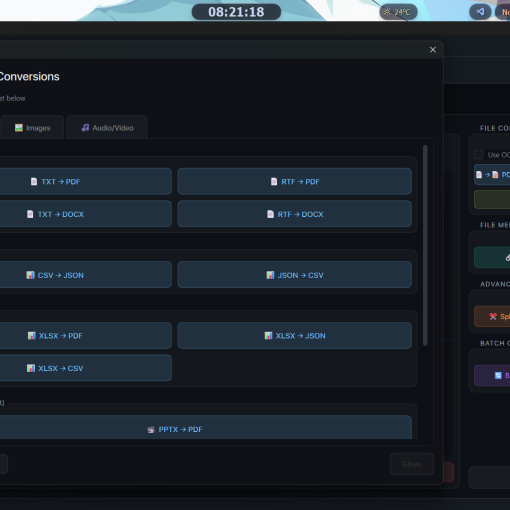The image size is (510, 510).
Task: Click the Close button at dialog bottom
Action: [412, 464]
